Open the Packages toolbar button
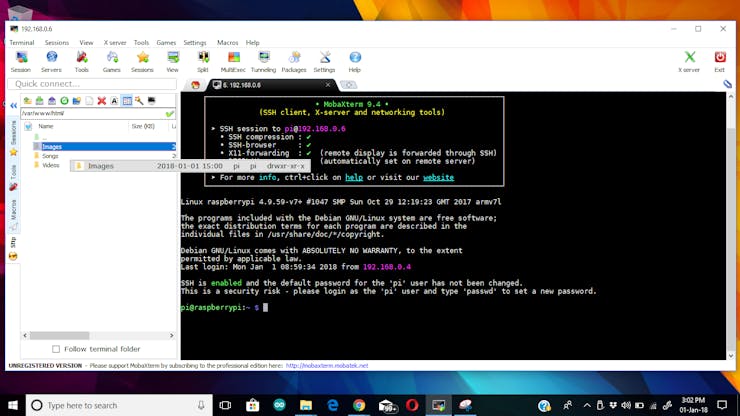The width and height of the screenshot is (740, 416). pyautogui.click(x=294, y=62)
